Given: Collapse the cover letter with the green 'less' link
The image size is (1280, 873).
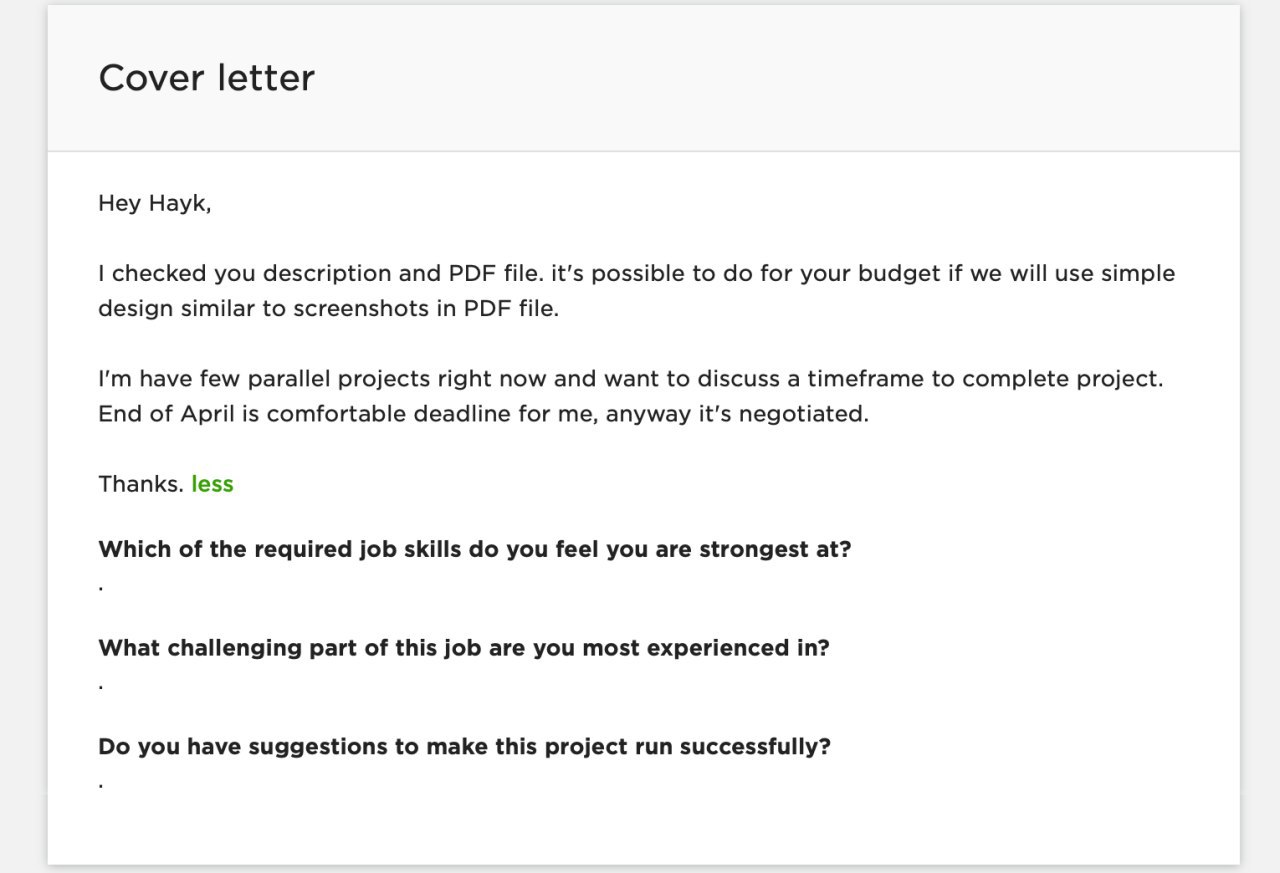Looking at the screenshot, I should tap(212, 484).
